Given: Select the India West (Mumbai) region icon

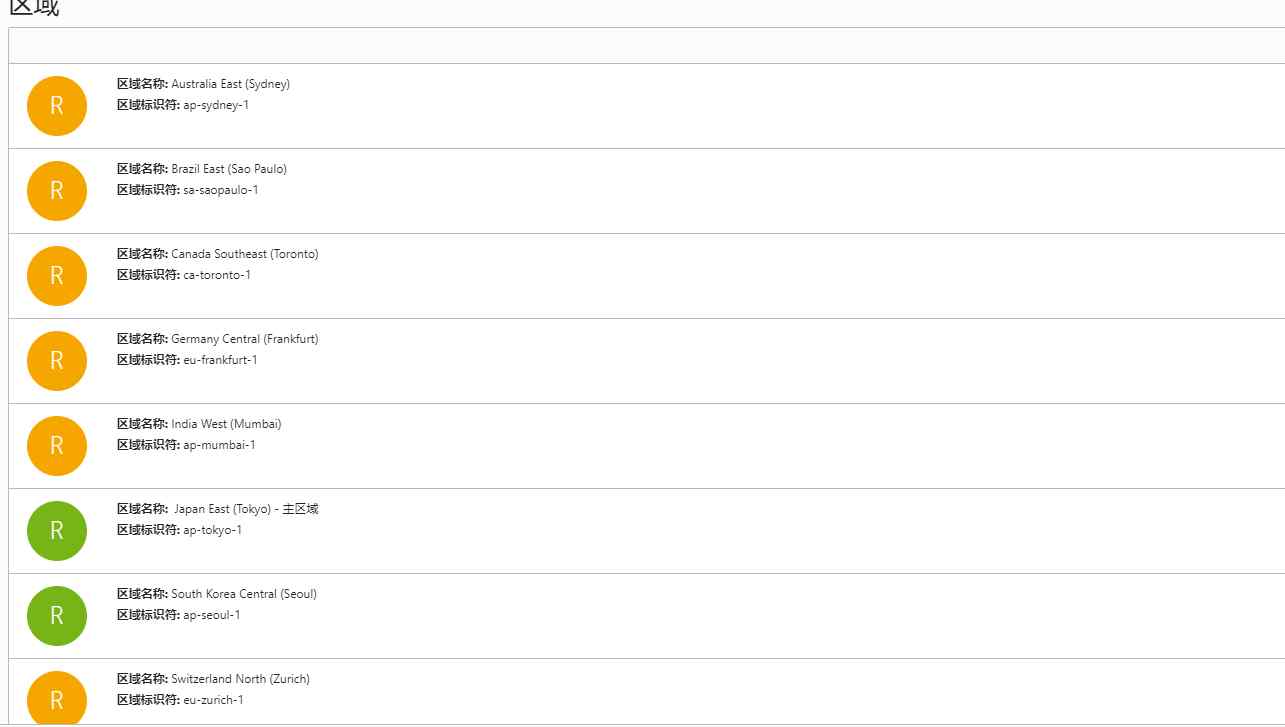Looking at the screenshot, I should 57,446.
